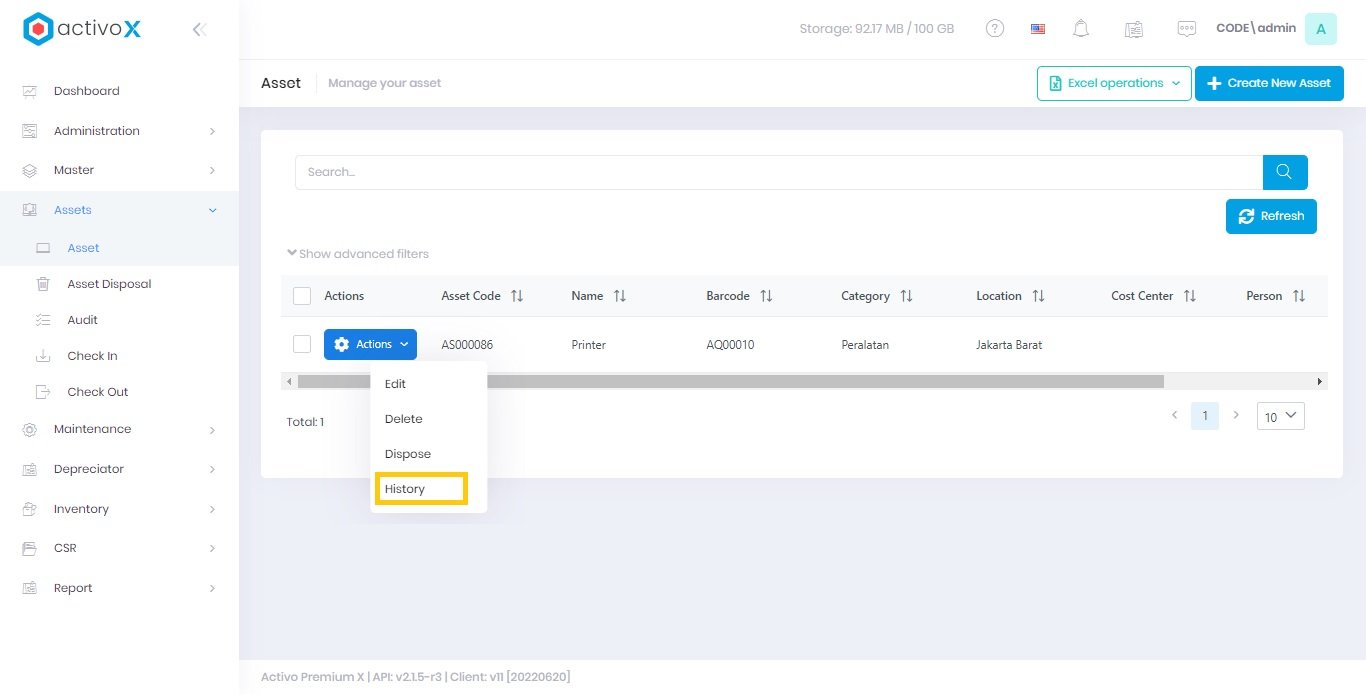The height and width of the screenshot is (694, 1366).
Task: Select History from the Actions menu
Action: (405, 489)
